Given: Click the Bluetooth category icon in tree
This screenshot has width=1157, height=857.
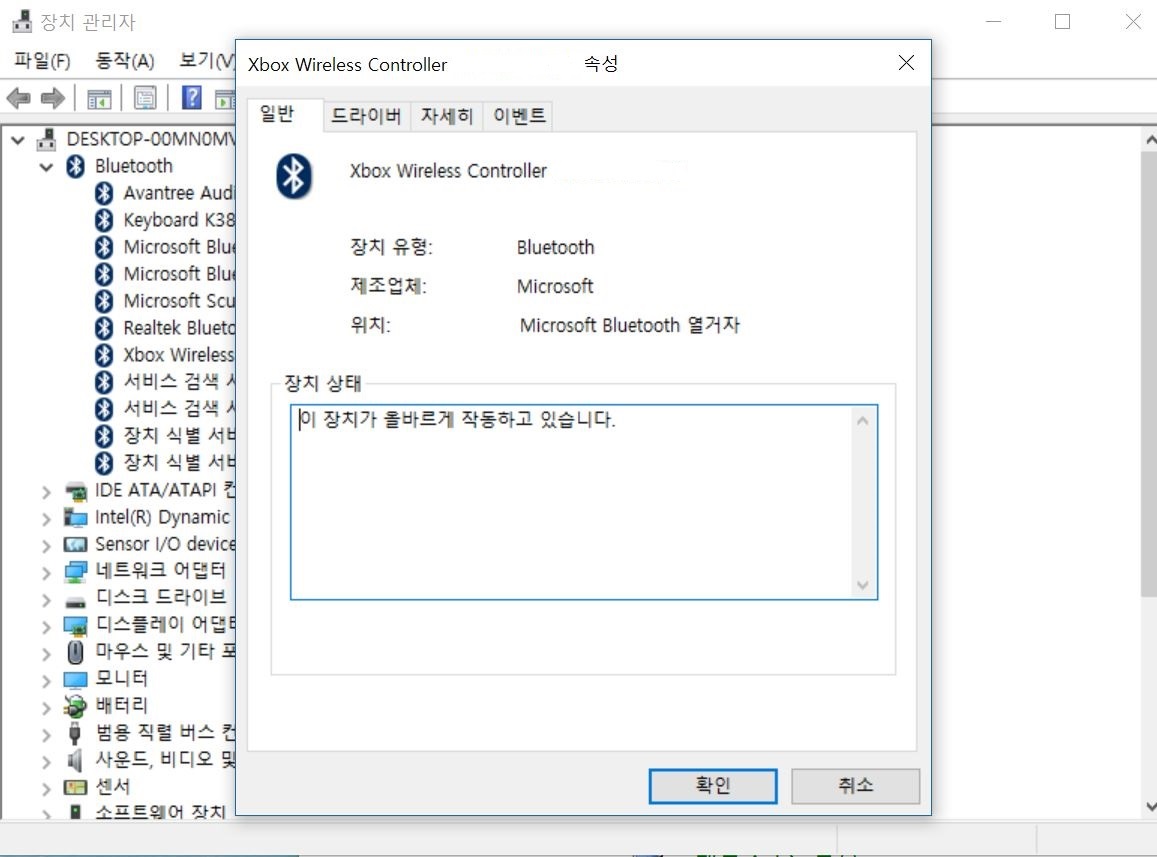Looking at the screenshot, I should (76, 166).
